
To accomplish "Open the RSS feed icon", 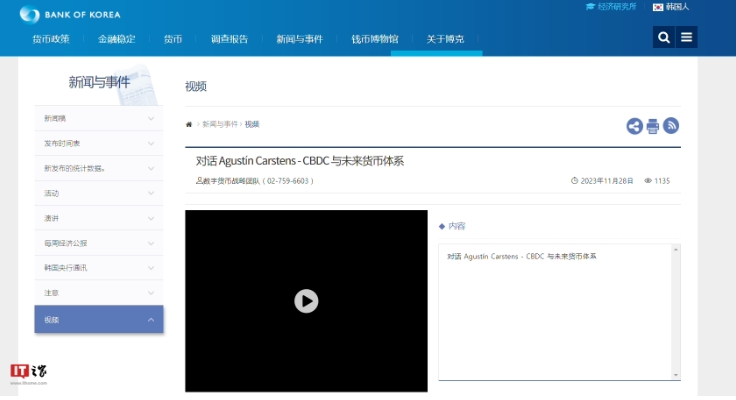I will coord(671,126).
